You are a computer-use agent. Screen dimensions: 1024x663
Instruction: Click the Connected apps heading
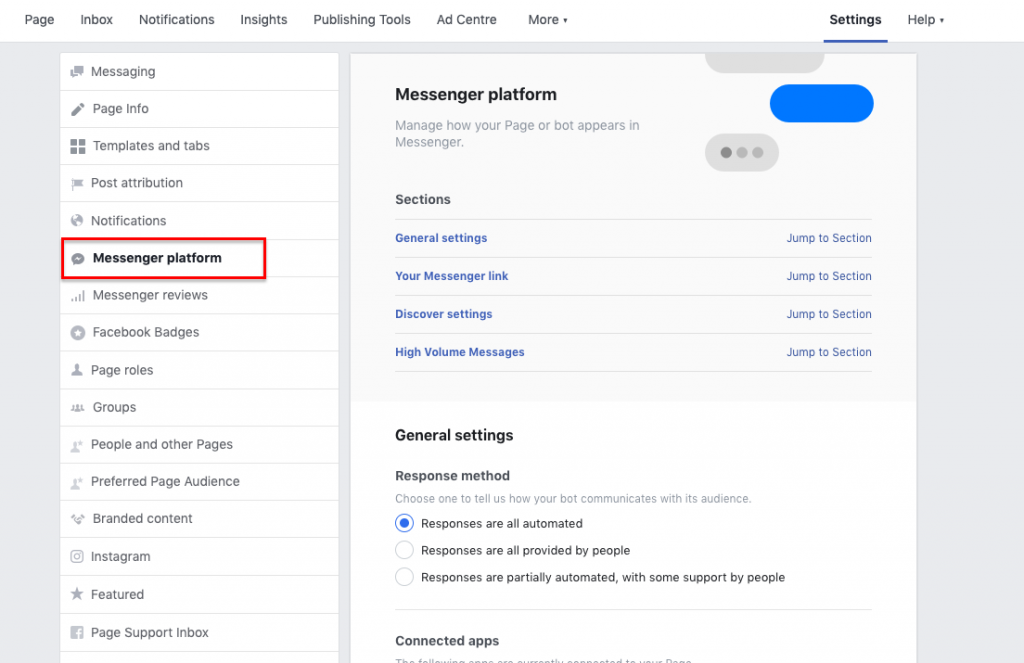point(447,641)
